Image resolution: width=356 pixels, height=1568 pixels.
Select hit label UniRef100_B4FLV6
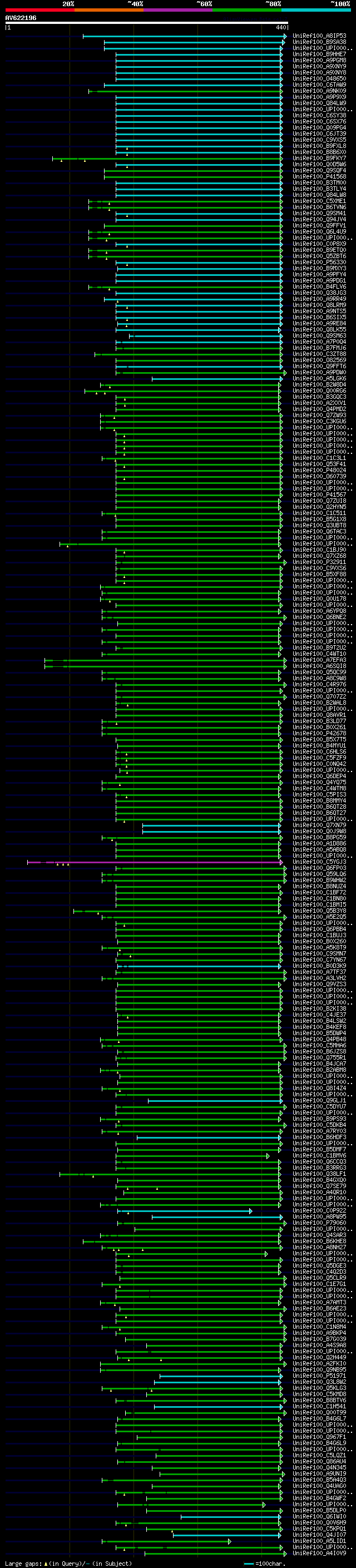pyautogui.click(x=319, y=288)
